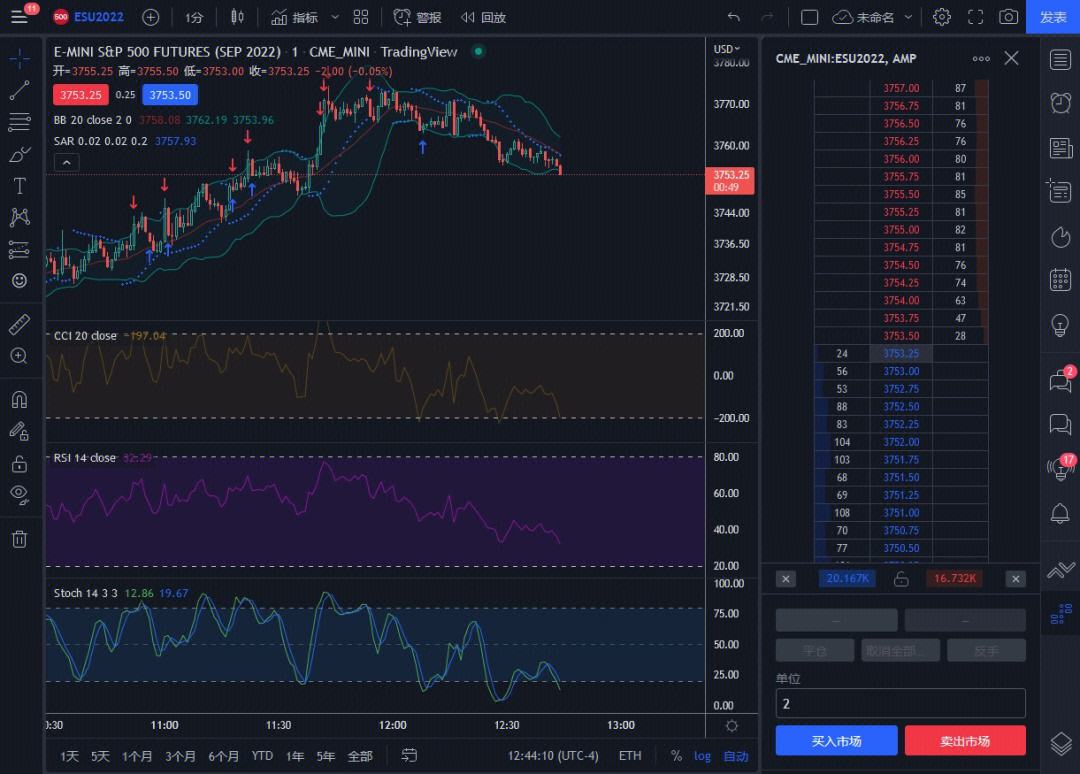Open the main hamburger menu
1080x774 pixels.
[19, 17]
